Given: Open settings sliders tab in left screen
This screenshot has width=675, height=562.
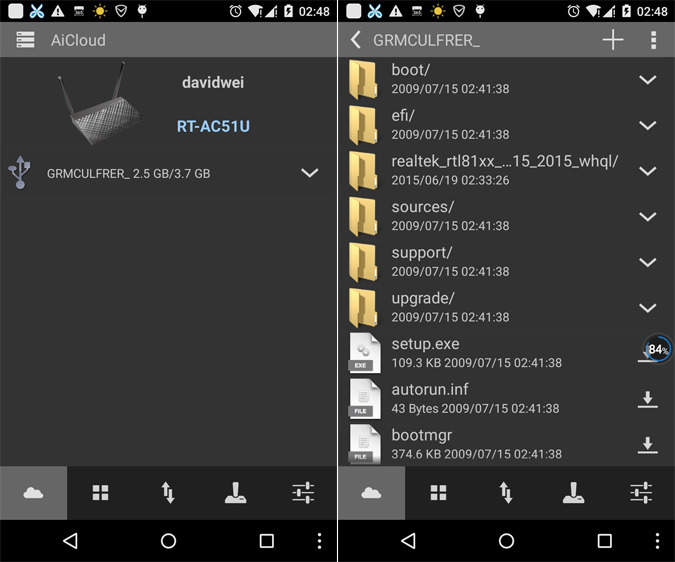Looking at the screenshot, I should coord(303,492).
